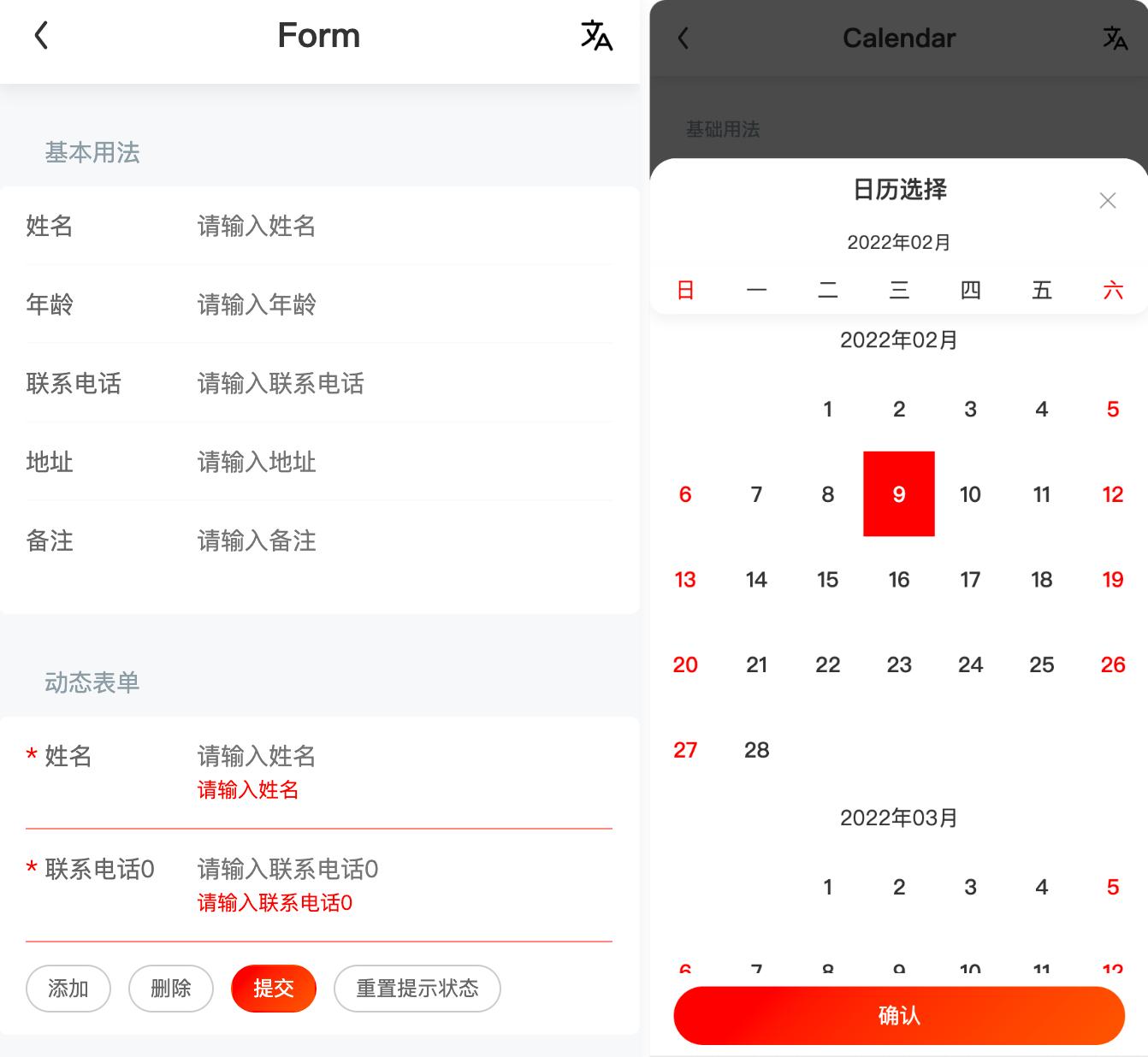Select Saturday February 26
This screenshot has height=1057, width=1148.
1113,664
